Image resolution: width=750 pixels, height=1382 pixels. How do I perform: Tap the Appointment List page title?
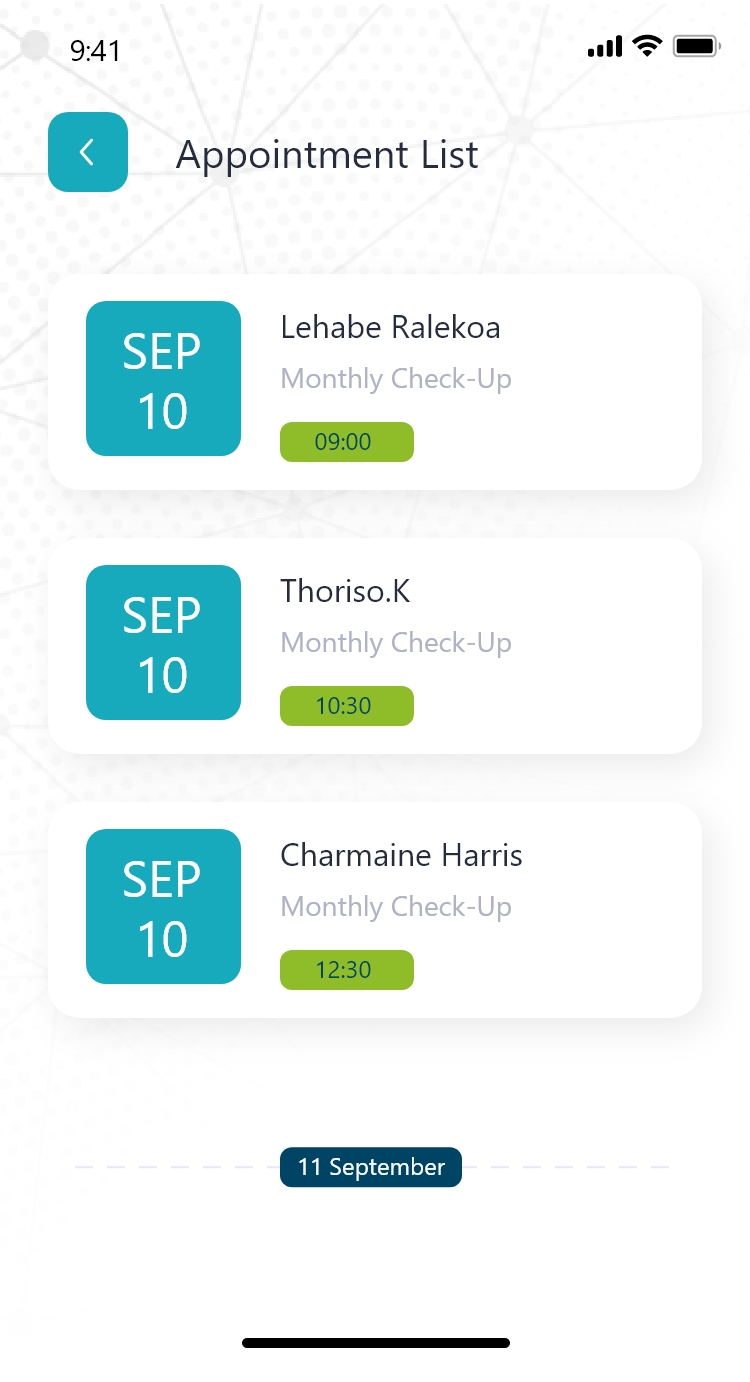coord(327,155)
